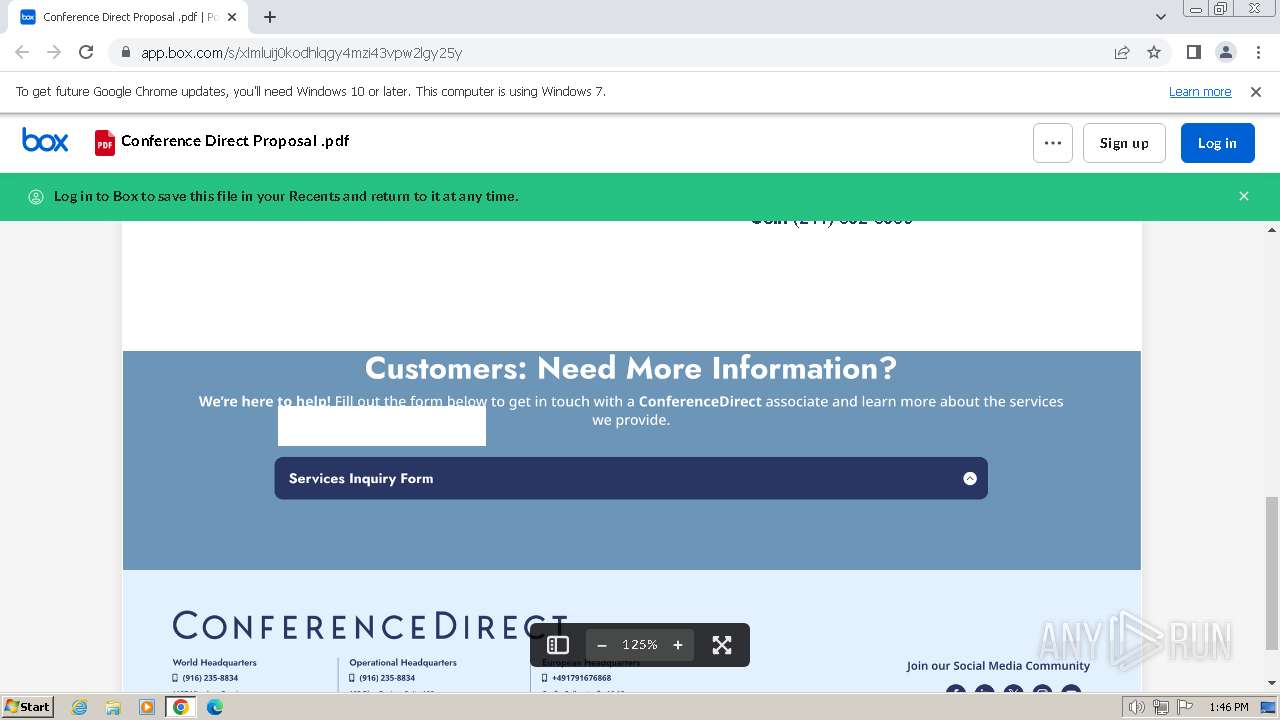
Task: Click the scrollbar down arrow
Action: tap(1272, 683)
